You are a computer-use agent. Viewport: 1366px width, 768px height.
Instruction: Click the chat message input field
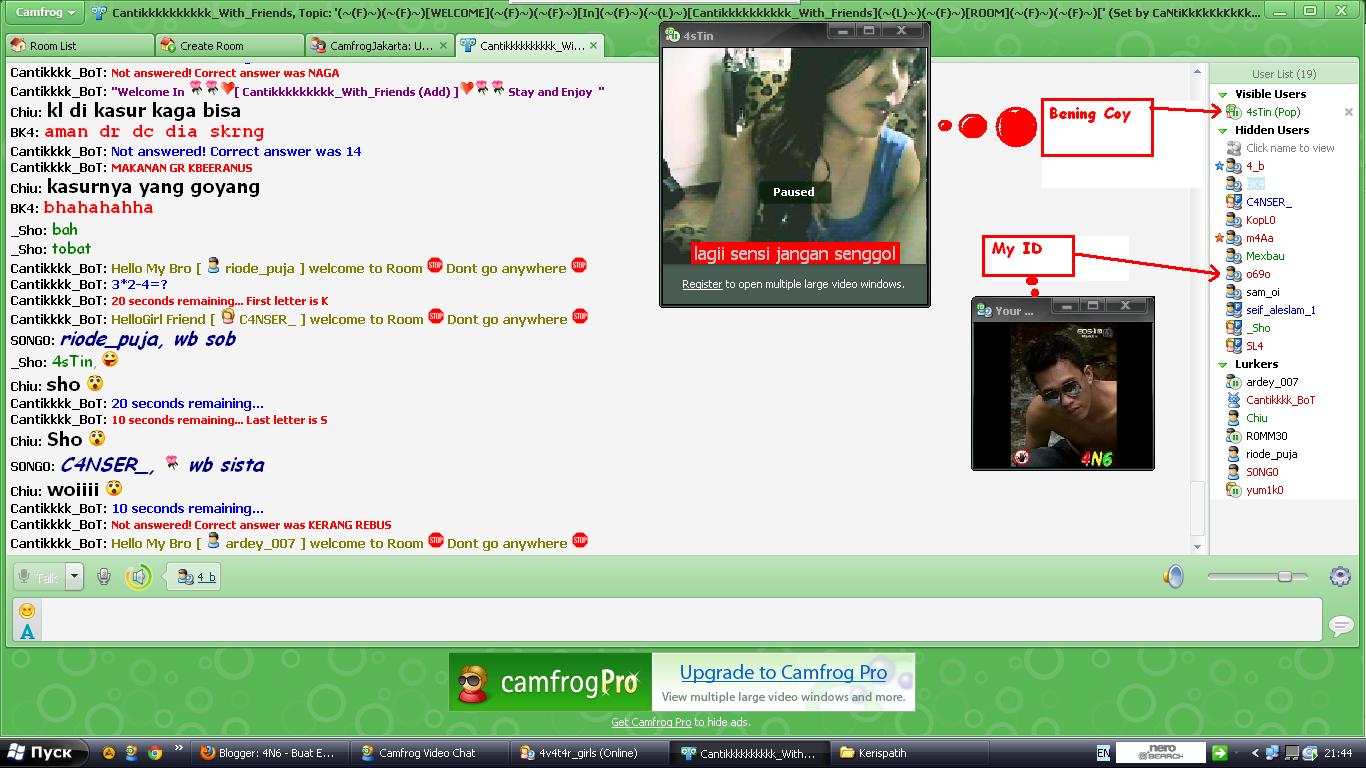click(x=682, y=620)
